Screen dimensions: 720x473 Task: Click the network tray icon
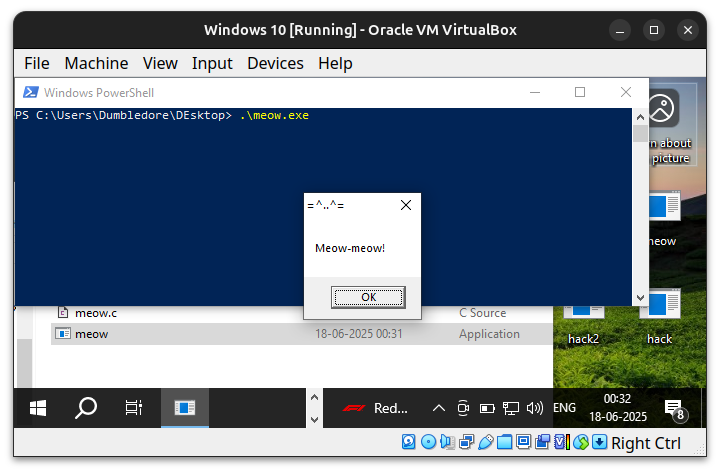pos(511,408)
